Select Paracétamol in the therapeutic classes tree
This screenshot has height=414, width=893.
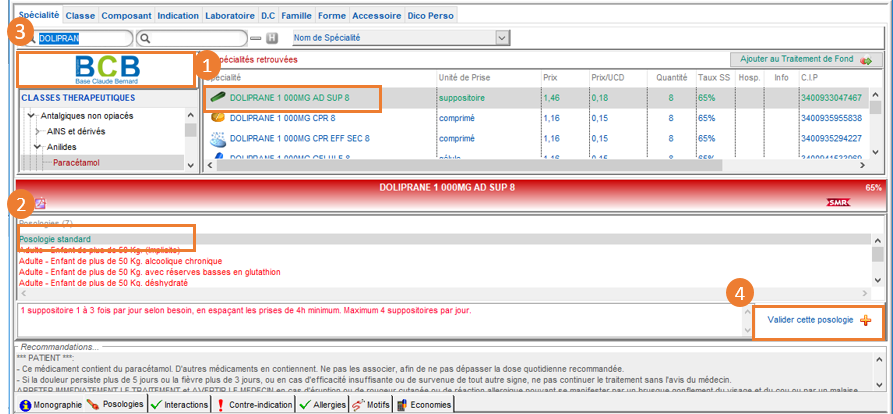click(83, 162)
